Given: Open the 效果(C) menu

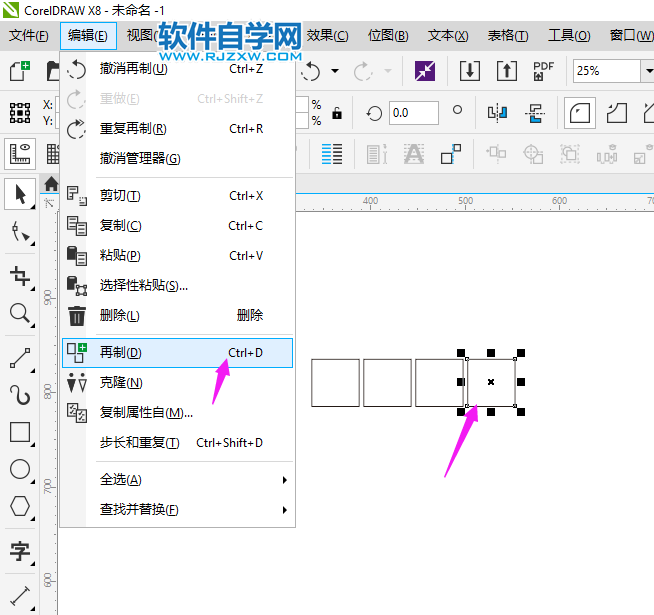Looking at the screenshot, I should tap(327, 36).
